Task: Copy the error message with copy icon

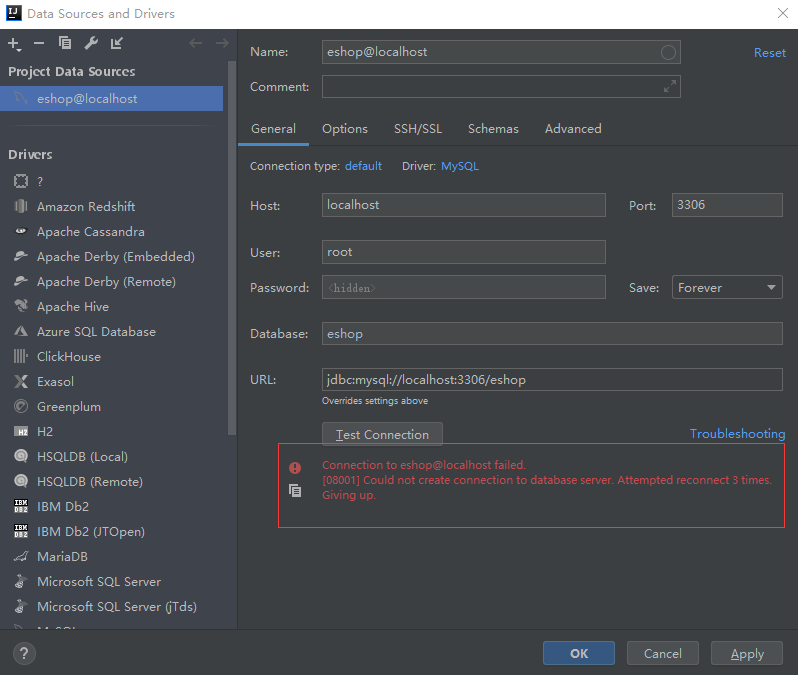Action: click(295, 490)
